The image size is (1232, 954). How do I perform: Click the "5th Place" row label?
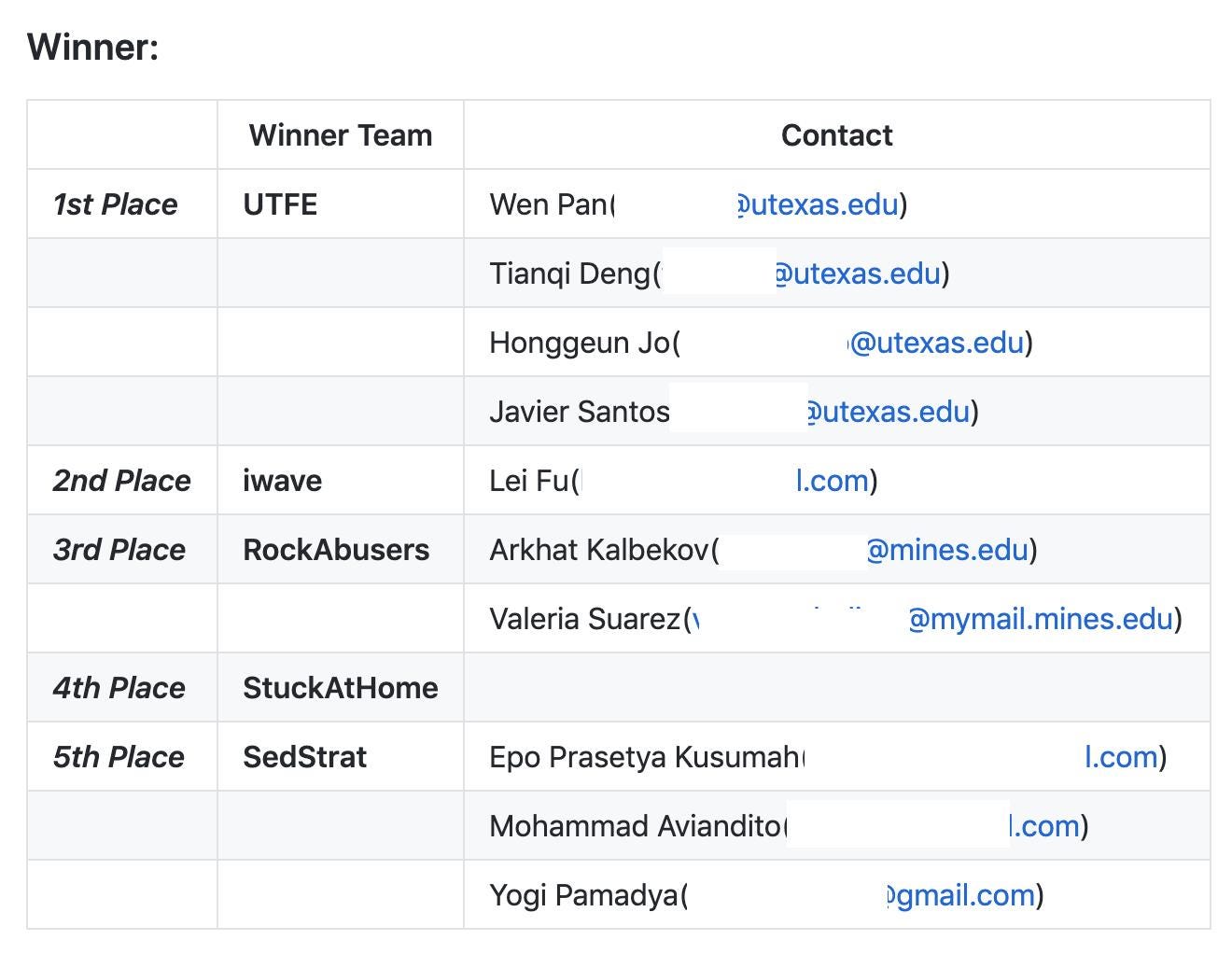click(x=119, y=757)
